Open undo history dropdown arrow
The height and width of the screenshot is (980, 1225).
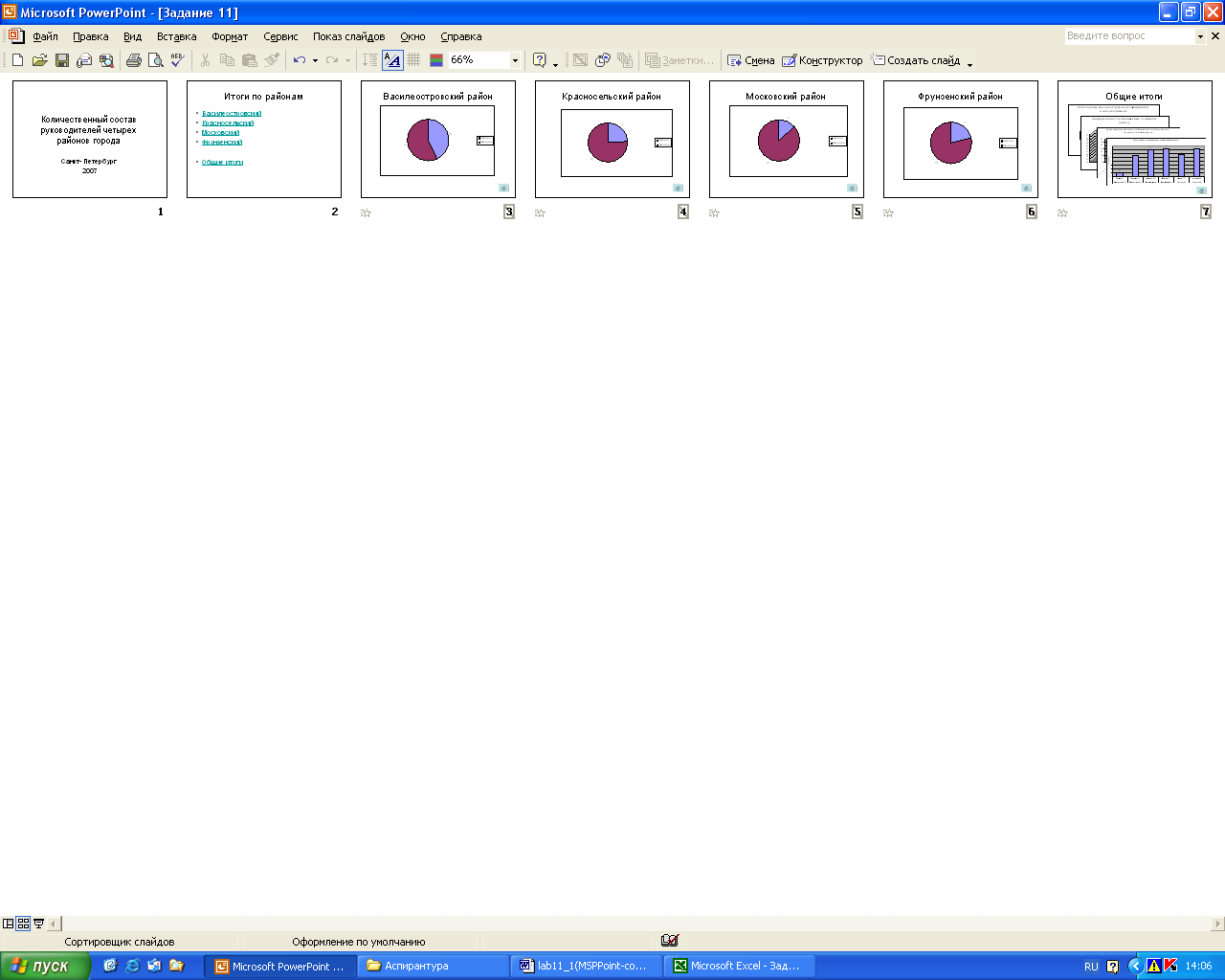315,60
